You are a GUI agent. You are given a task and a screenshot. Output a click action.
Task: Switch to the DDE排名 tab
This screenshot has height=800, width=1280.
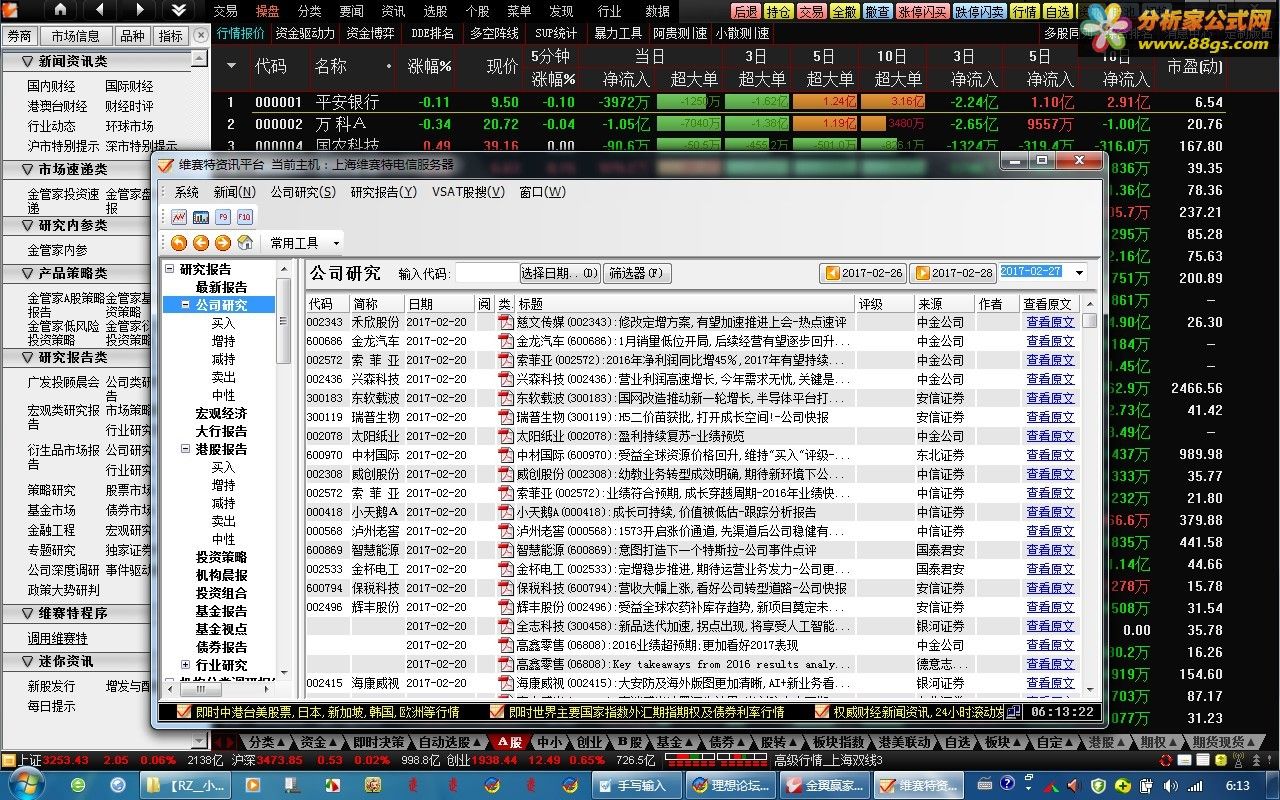pos(433,34)
